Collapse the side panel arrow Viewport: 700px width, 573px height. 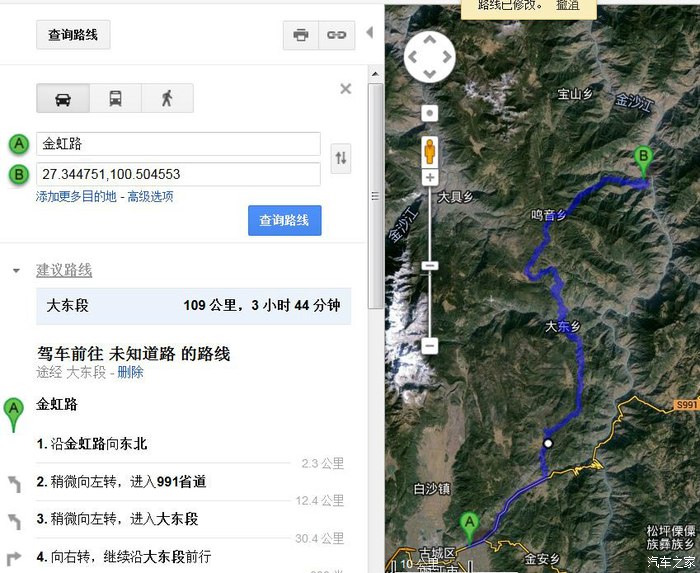[369, 33]
